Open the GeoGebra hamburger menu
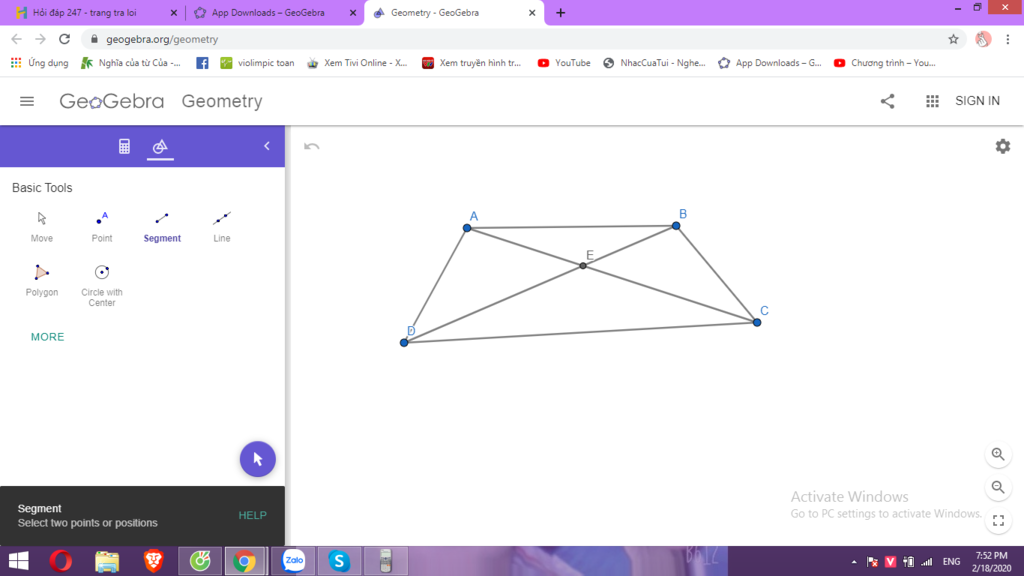This screenshot has height=576, width=1024. coord(27,101)
